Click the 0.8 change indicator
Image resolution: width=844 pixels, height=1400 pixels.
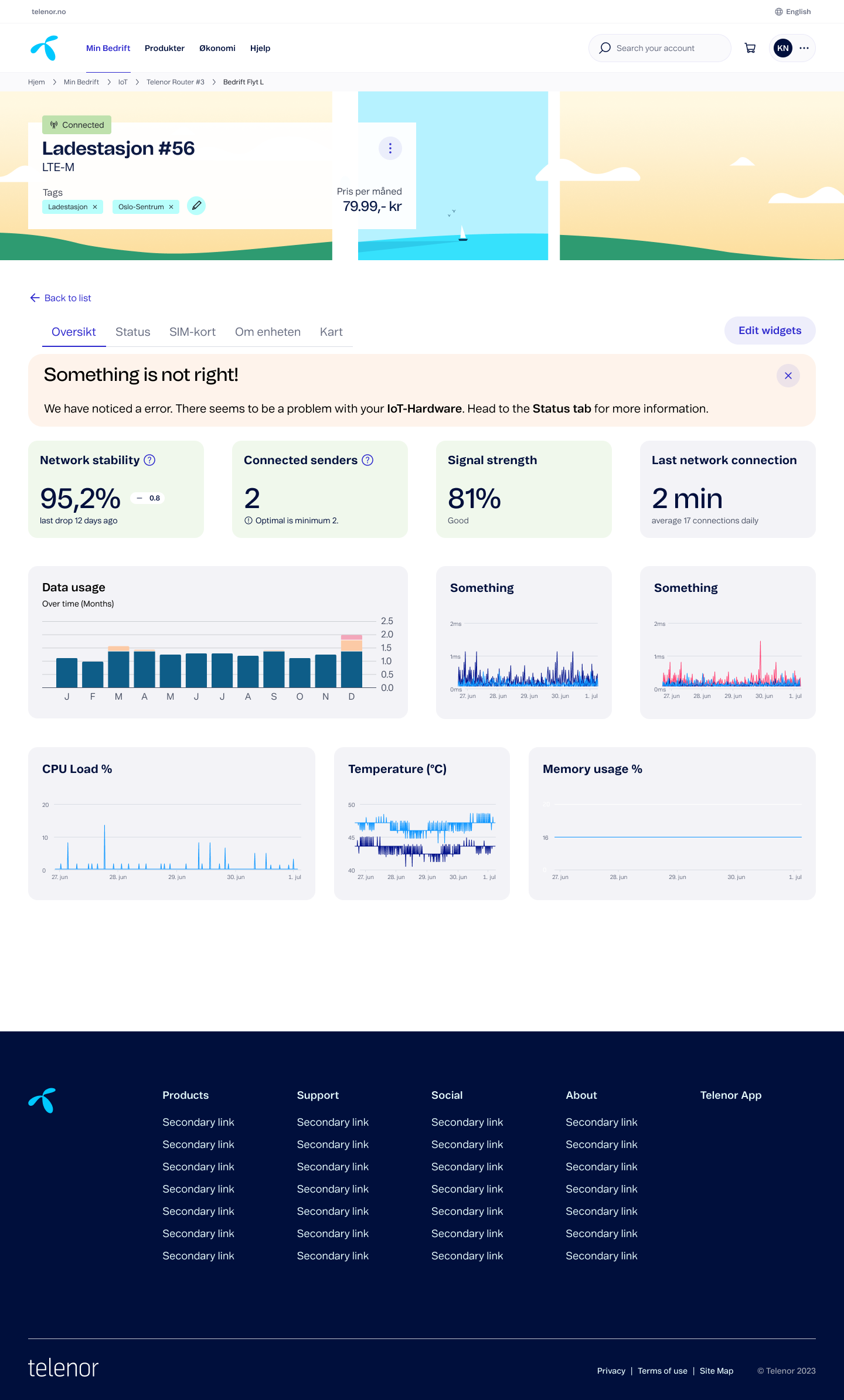(x=147, y=498)
